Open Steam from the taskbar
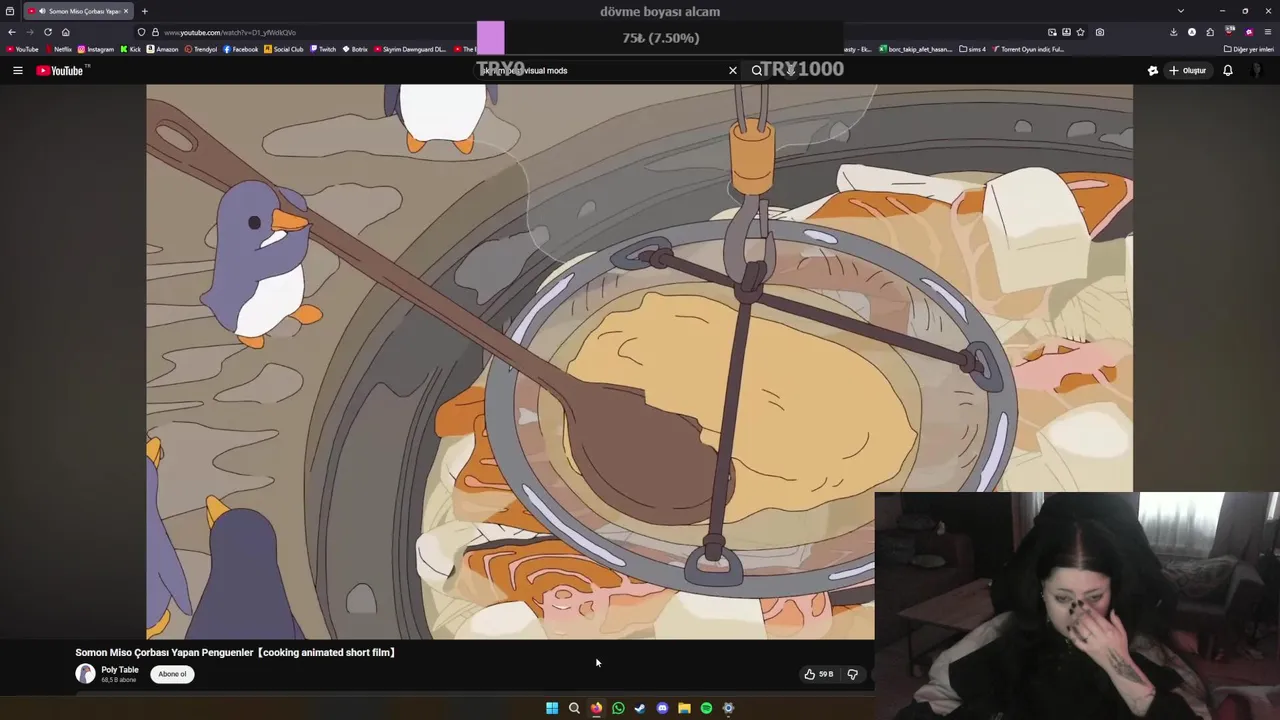 point(640,708)
